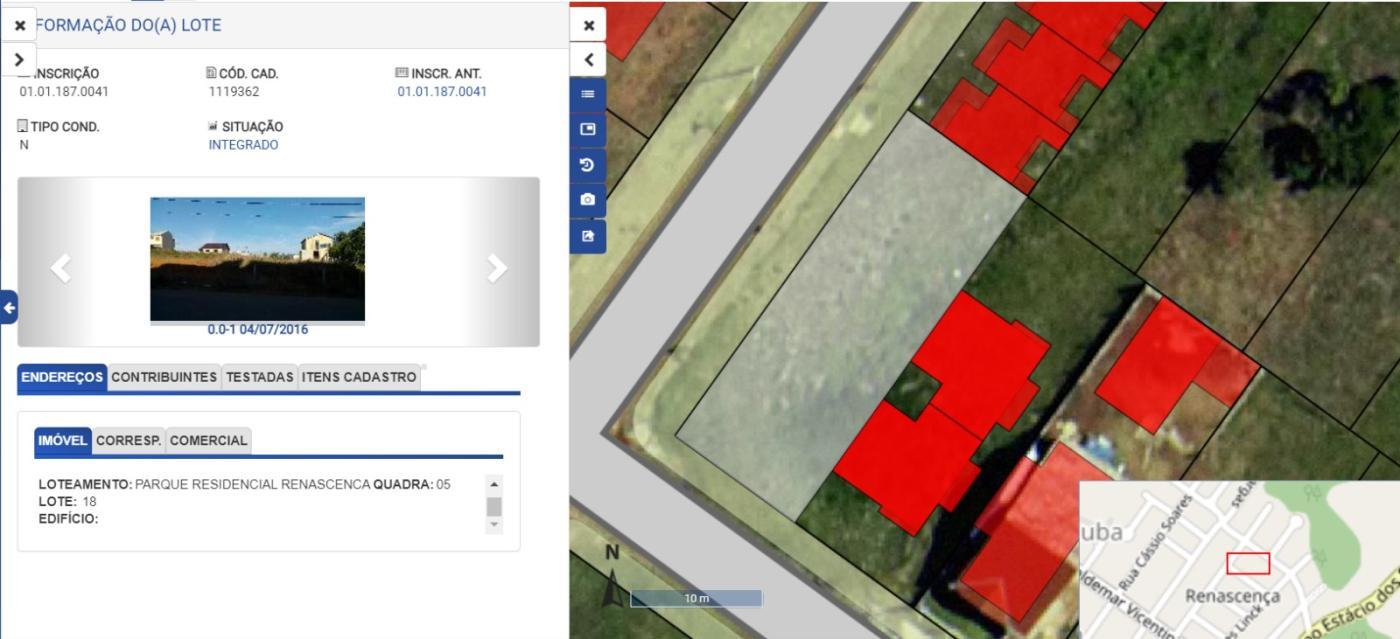Open the layers list panel icon
The image size is (1400, 639).
pyautogui.click(x=589, y=93)
